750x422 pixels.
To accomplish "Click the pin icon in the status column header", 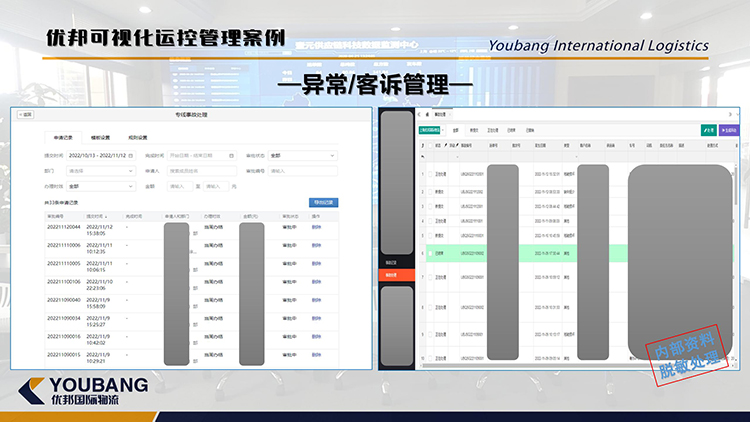I will point(445,145).
